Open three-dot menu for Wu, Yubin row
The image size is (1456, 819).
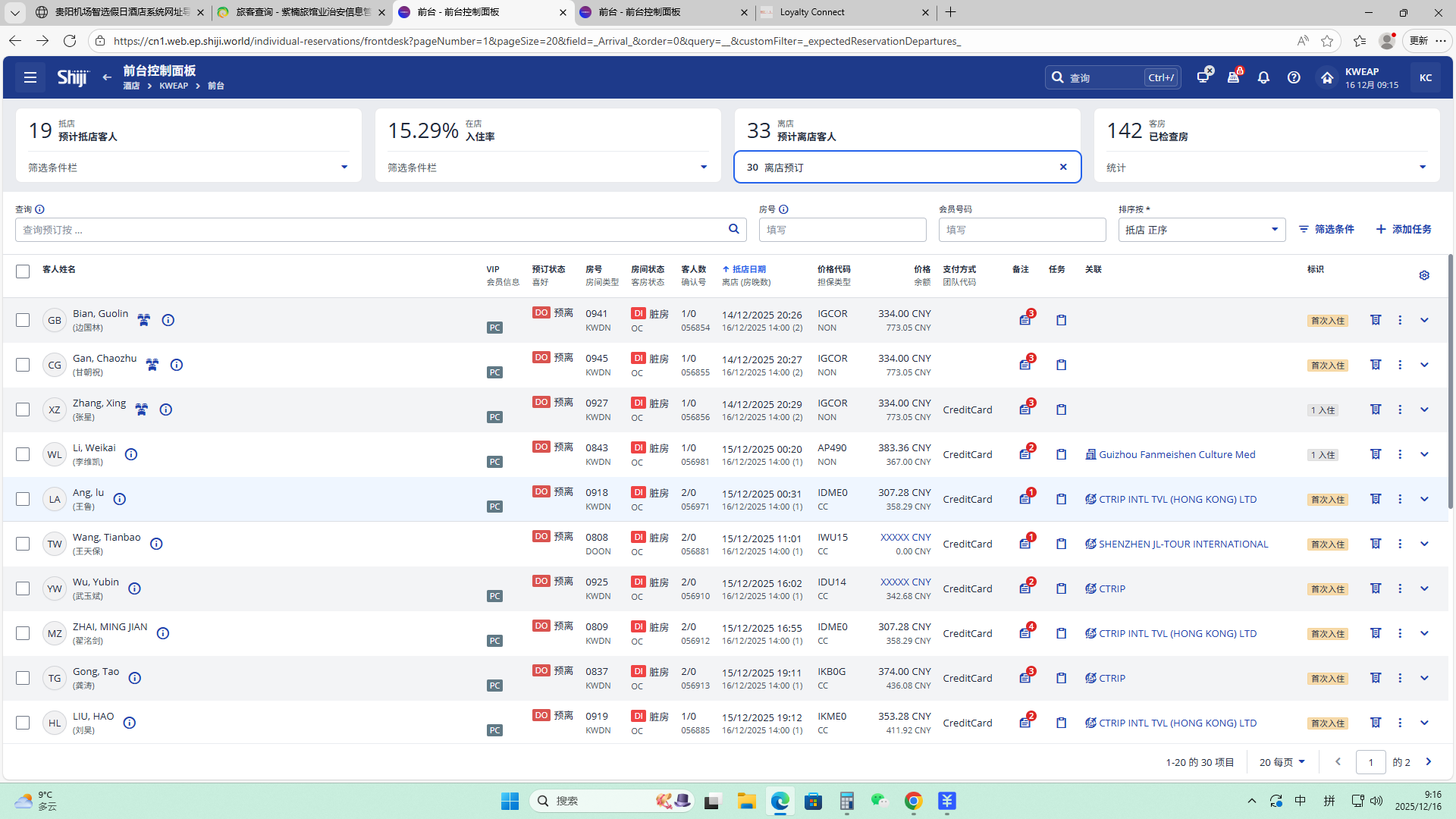coord(1400,588)
